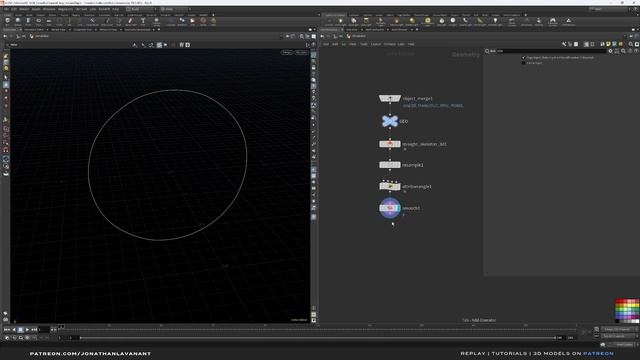
Task: Open the Main radial menu dropdown
Action: pyautogui.click(x=176, y=9)
